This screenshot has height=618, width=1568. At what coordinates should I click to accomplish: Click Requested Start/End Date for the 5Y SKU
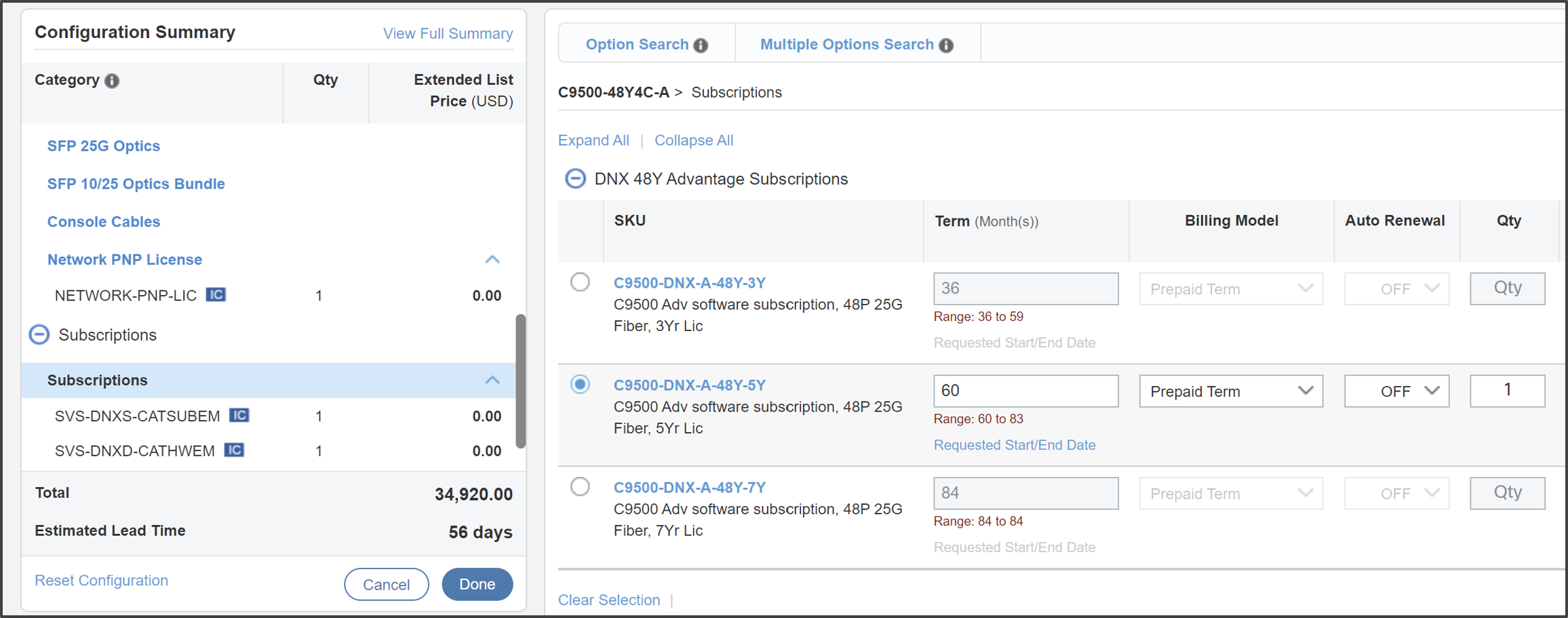(1015, 445)
